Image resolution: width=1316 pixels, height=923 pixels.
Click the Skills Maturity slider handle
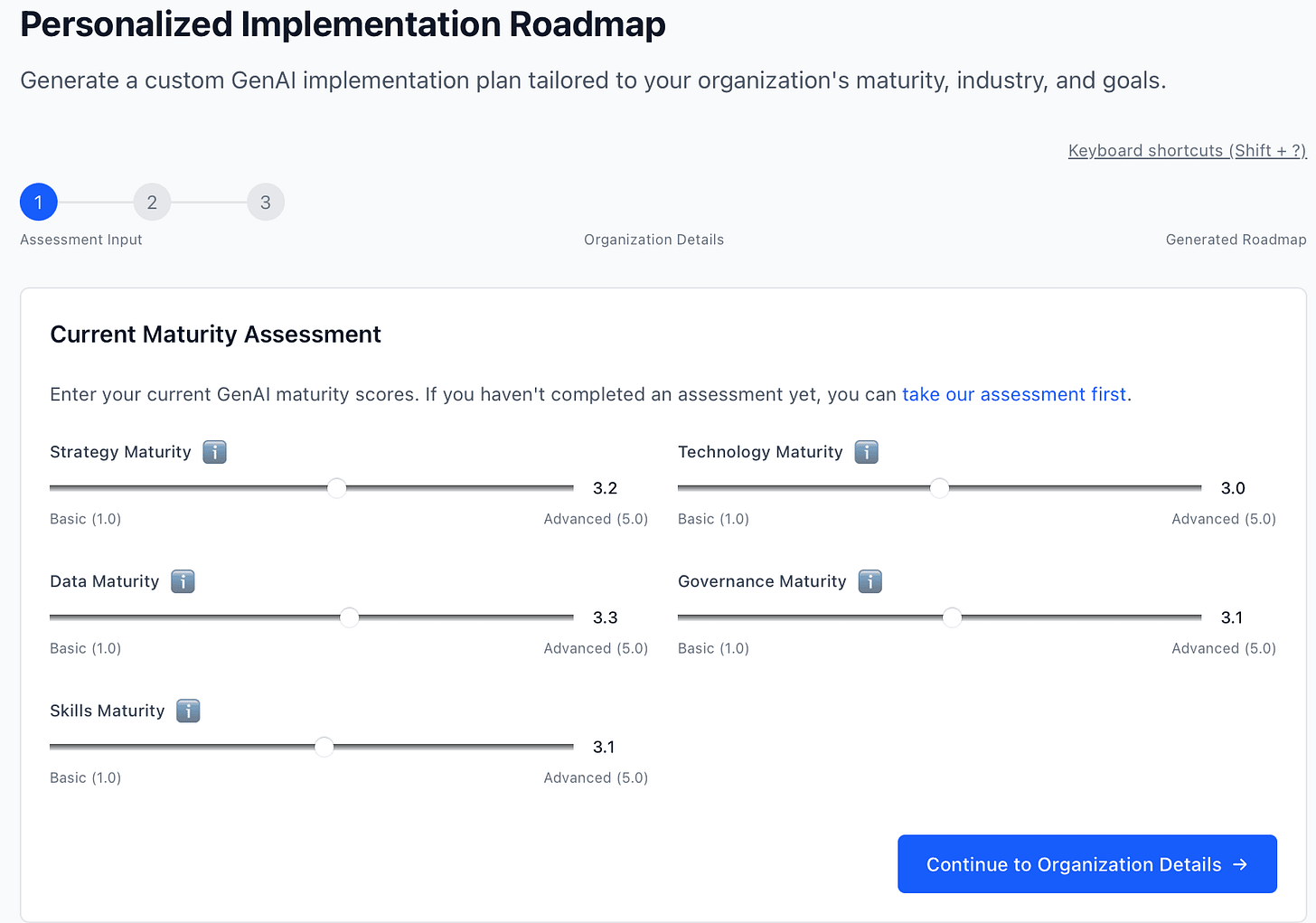tap(324, 747)
